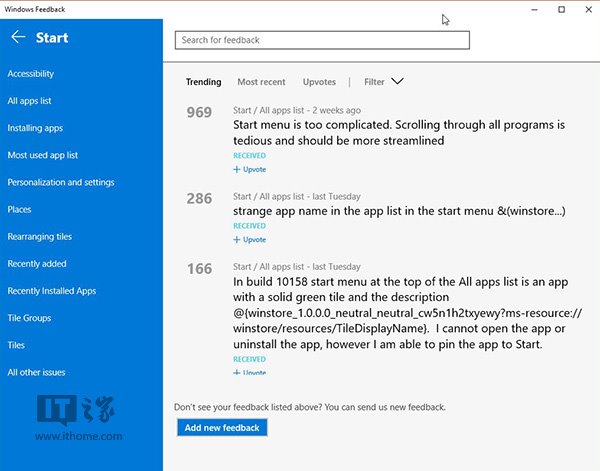
Task: Choose Personalization and settings category
Action: coord(61,182)
